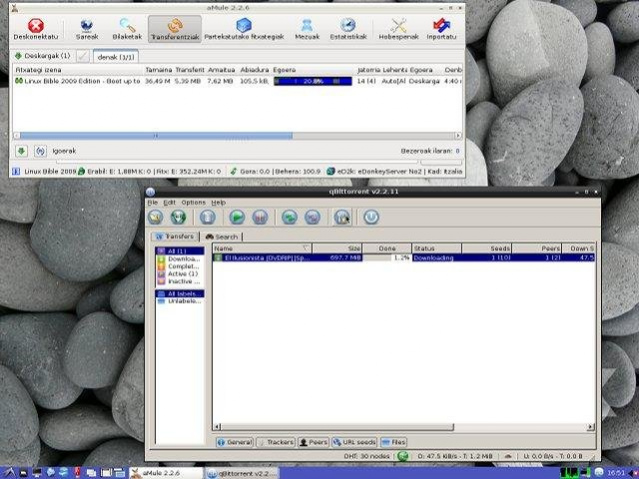Screen dimensions: 639x479
Task: Open the Edit menu in qBittorrent
Action: click(x=169, y=202)
